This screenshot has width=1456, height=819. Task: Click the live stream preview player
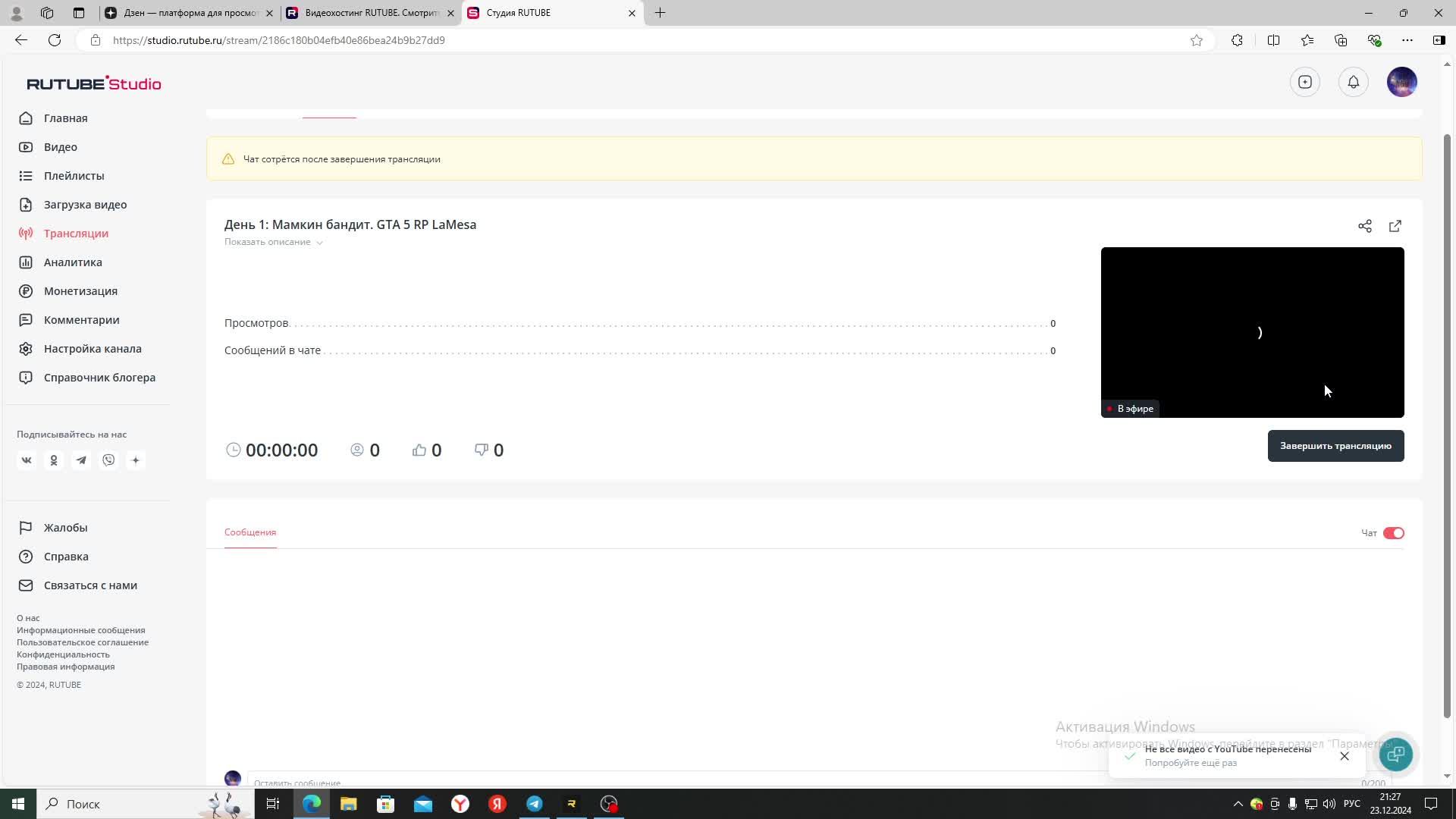click(1252, 332)
